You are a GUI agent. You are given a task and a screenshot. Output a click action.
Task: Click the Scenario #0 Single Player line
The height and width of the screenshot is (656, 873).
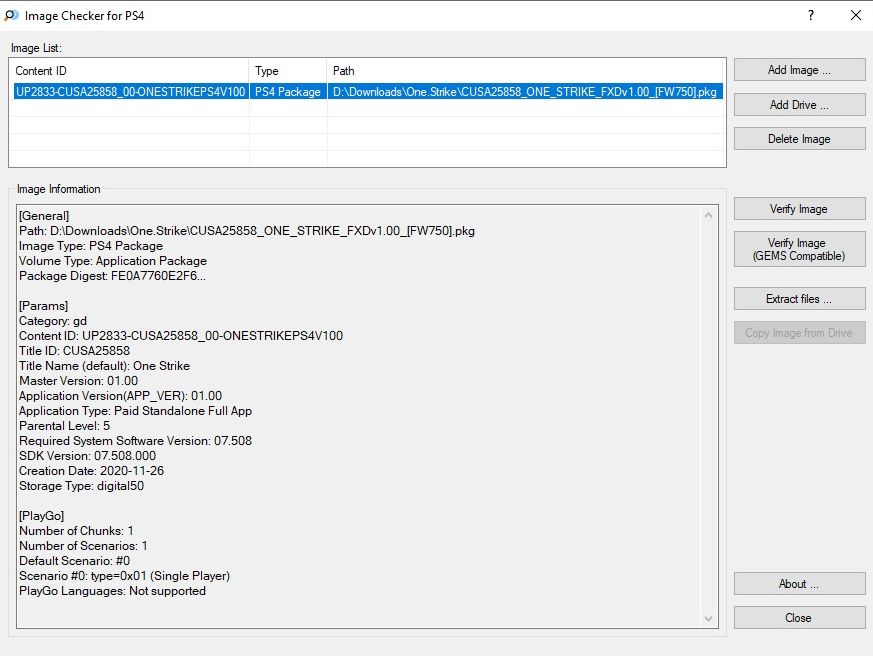tap(125, 576)
